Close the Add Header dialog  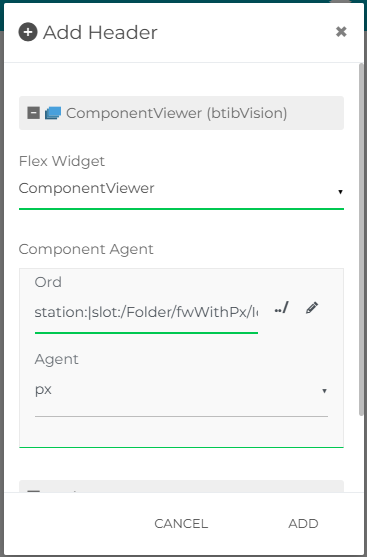(x=341, y=32)
